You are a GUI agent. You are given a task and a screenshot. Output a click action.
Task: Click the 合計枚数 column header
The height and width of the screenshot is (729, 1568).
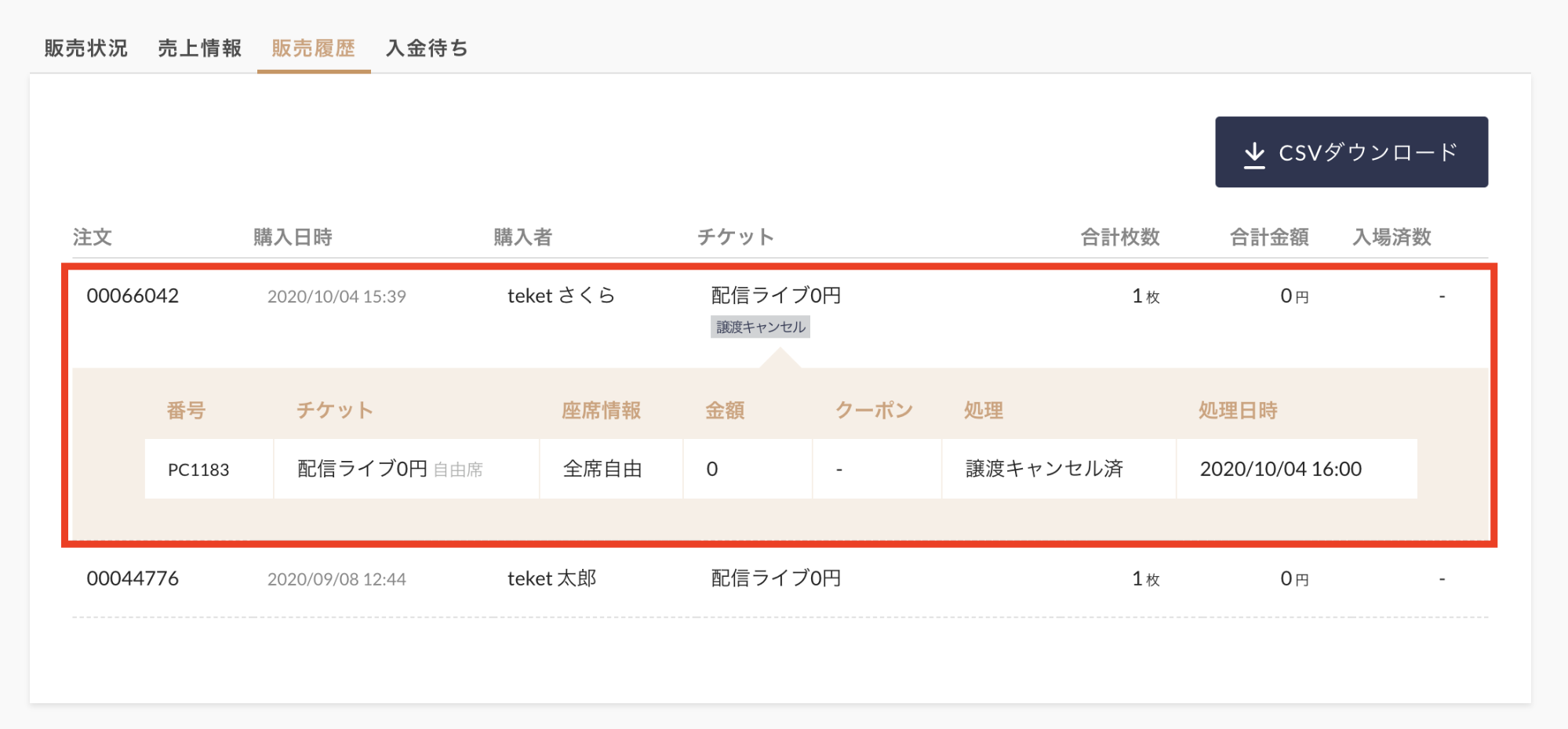coord(1120,238)
